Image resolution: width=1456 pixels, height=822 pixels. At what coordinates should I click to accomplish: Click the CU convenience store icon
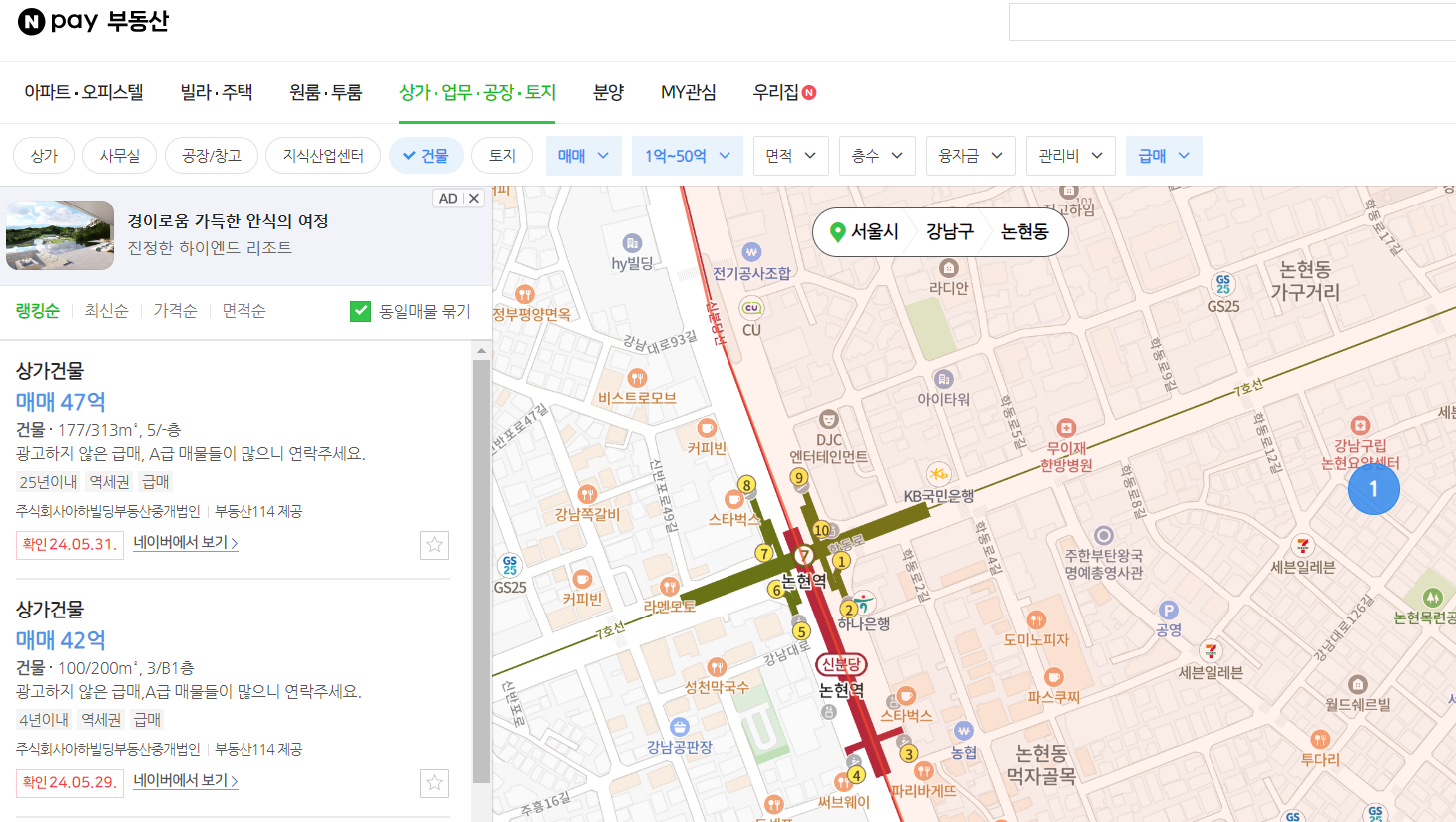(x=751, y=308)
